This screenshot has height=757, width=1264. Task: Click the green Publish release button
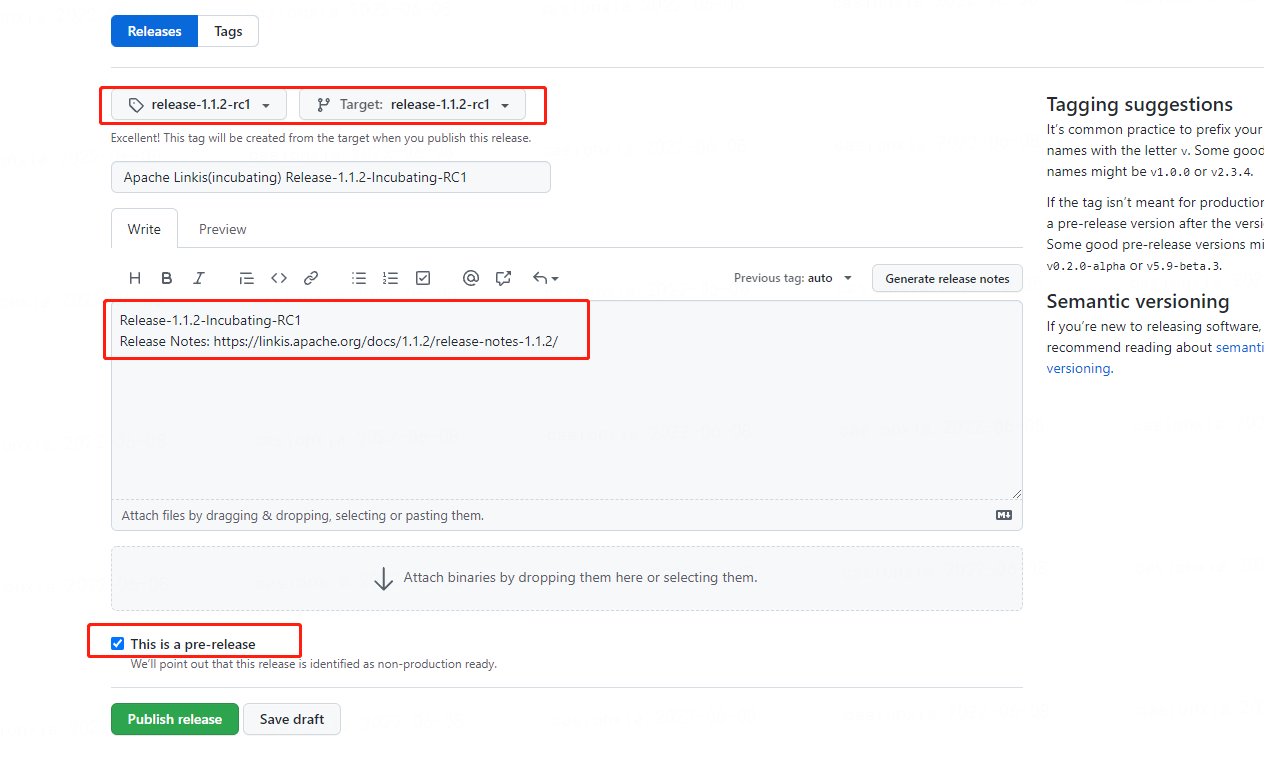pyautogui.click(x=175, y=719)
